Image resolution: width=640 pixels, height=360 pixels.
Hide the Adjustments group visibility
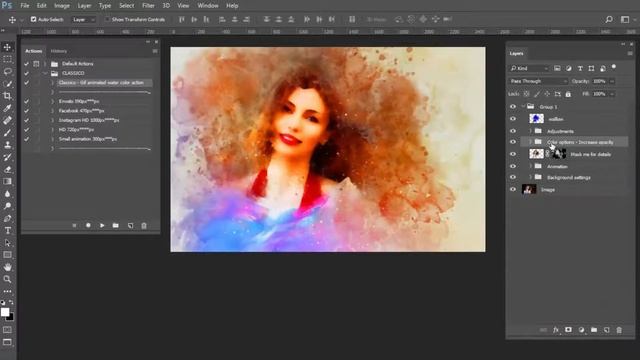(x=513, y=131)
